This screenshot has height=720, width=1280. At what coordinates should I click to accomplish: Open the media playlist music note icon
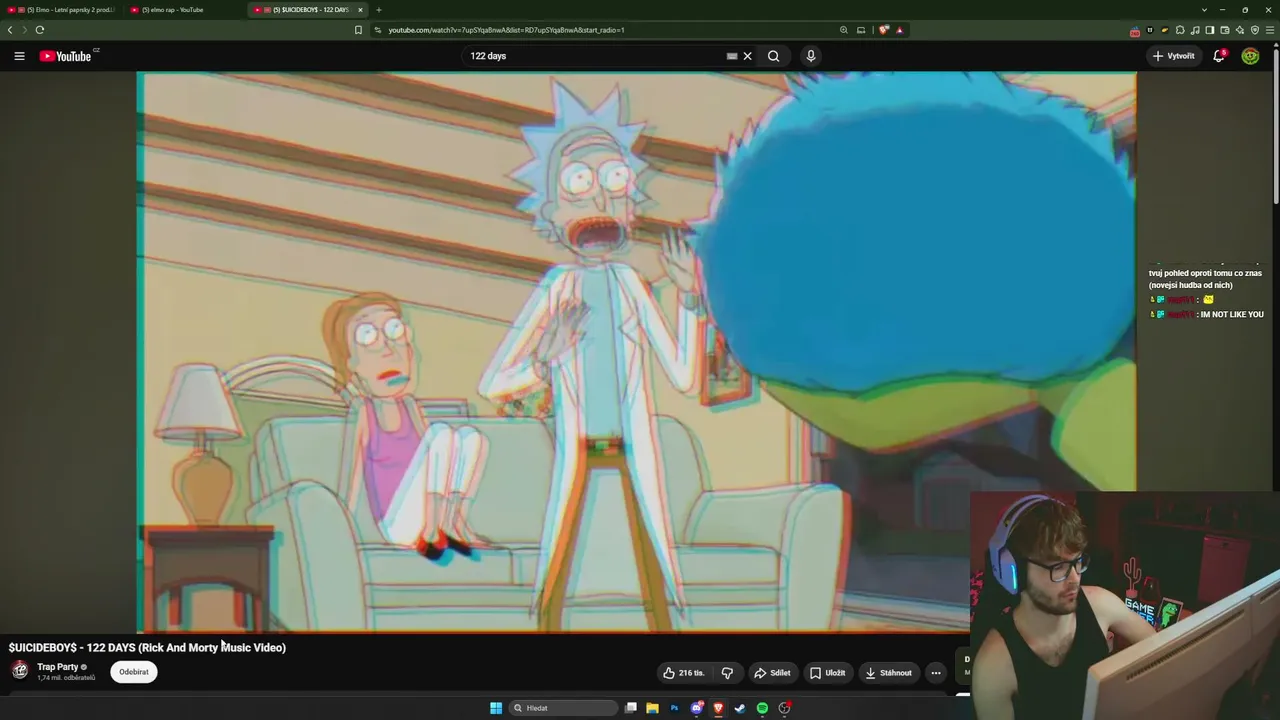[1195, 30]
